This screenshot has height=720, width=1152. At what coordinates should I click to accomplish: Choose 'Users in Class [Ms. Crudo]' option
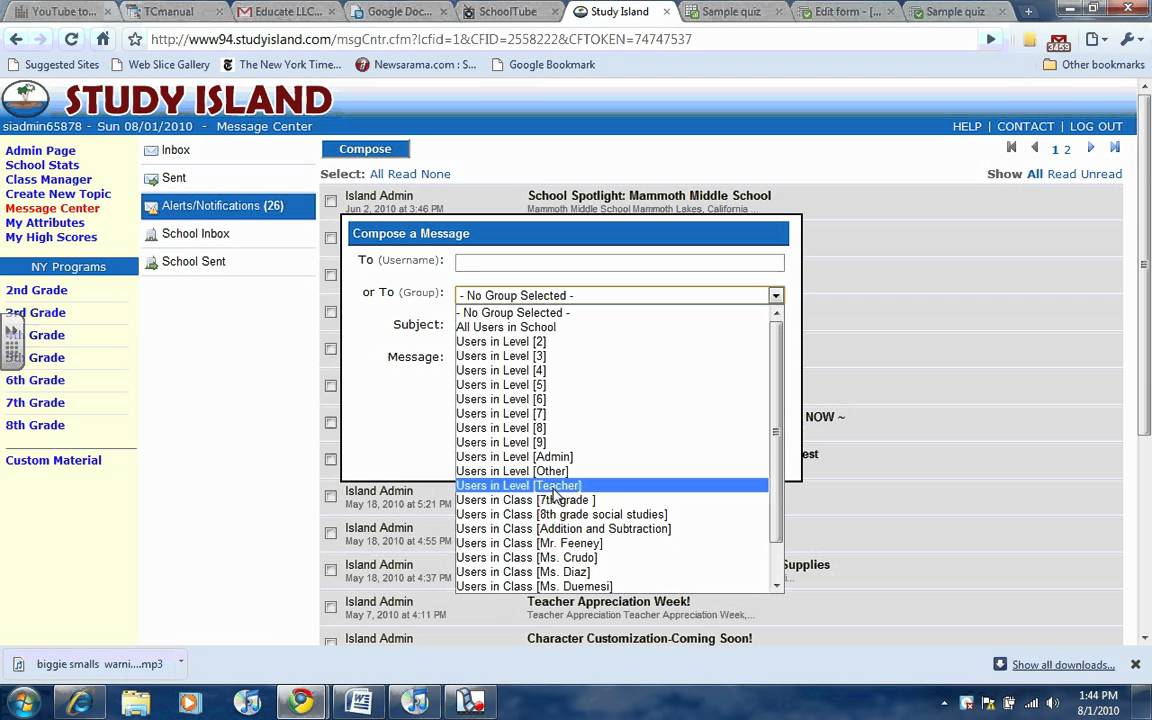[x=611, y=558]
